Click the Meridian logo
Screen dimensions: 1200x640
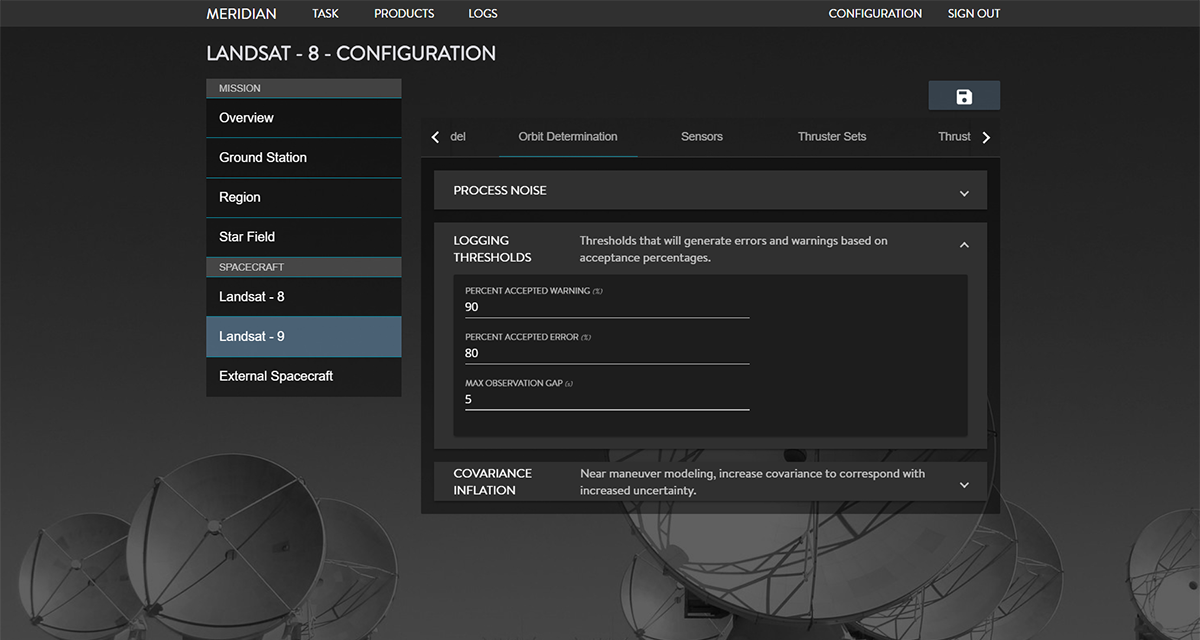(241, 14)
